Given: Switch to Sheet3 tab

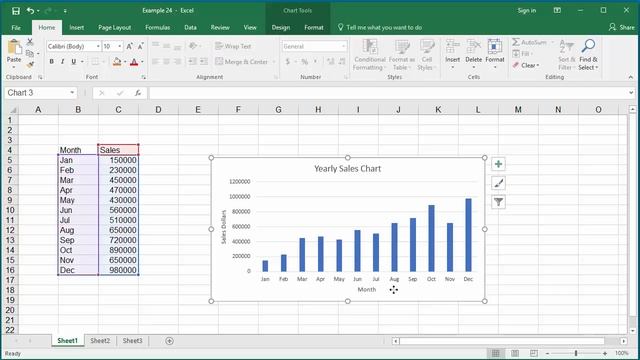Looking at the screenshot, I should click(133, 341).
